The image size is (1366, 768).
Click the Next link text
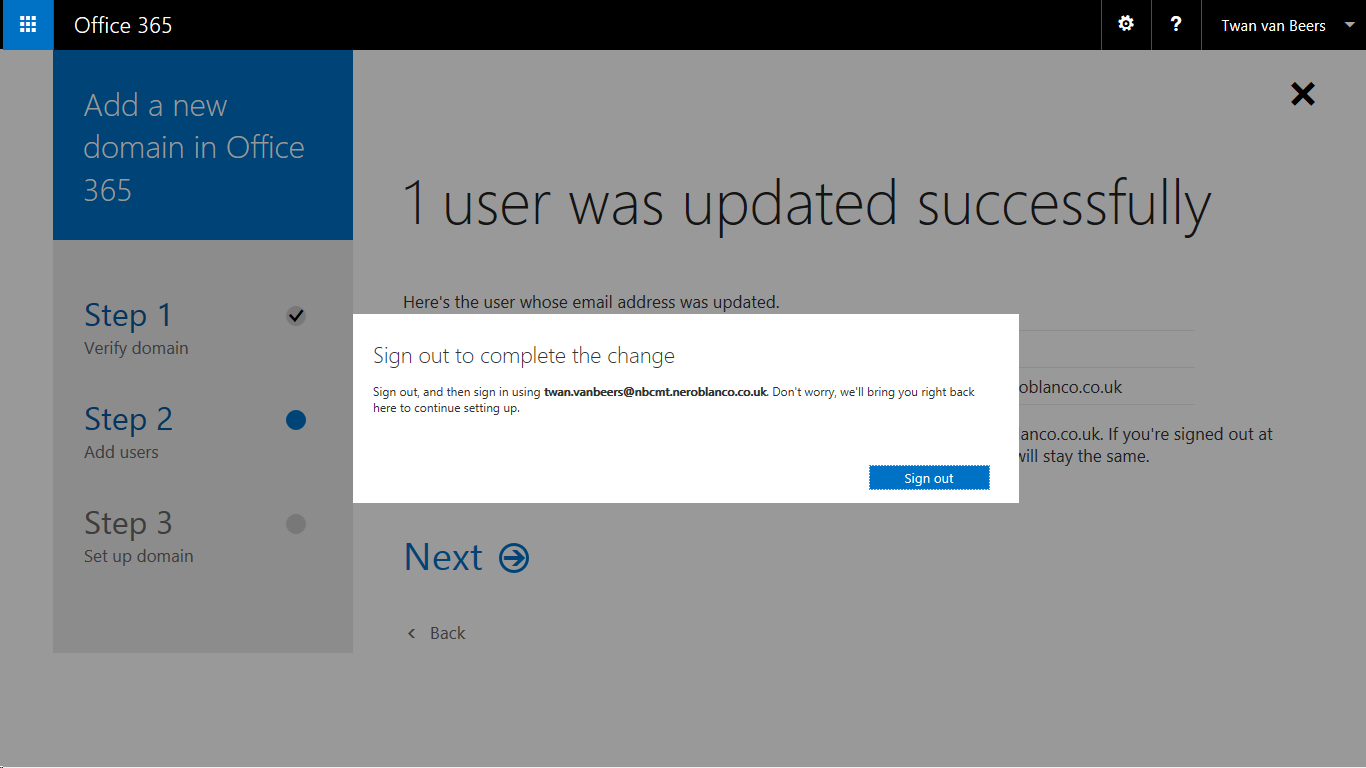coord(443,557)
